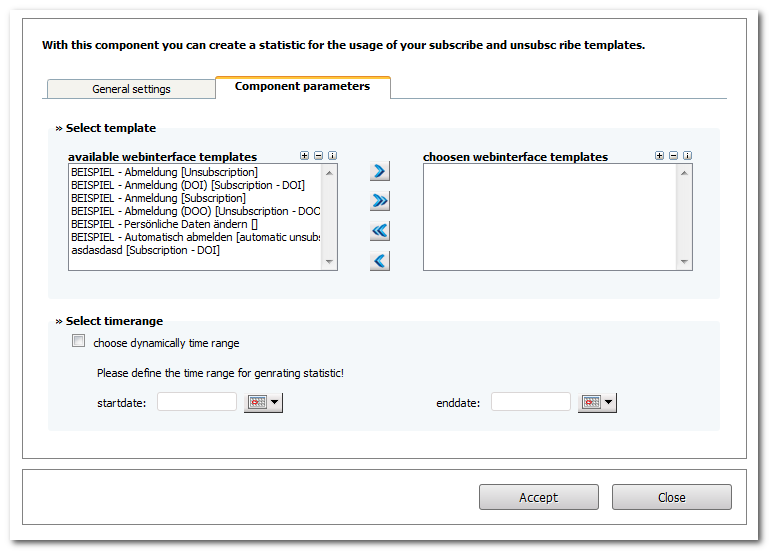Click choosen templates list scroll down arrow
This screenshot has height=551, width=769.
[x=684, y=262]
